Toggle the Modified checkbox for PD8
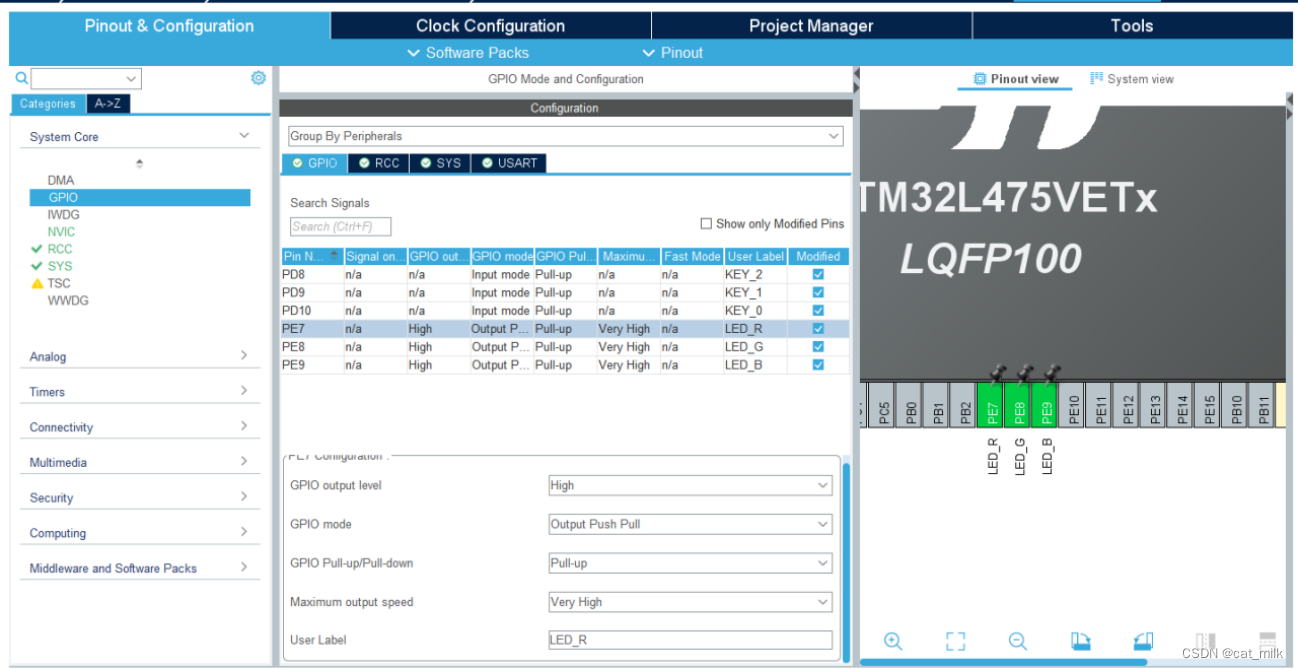 (818, 274)
